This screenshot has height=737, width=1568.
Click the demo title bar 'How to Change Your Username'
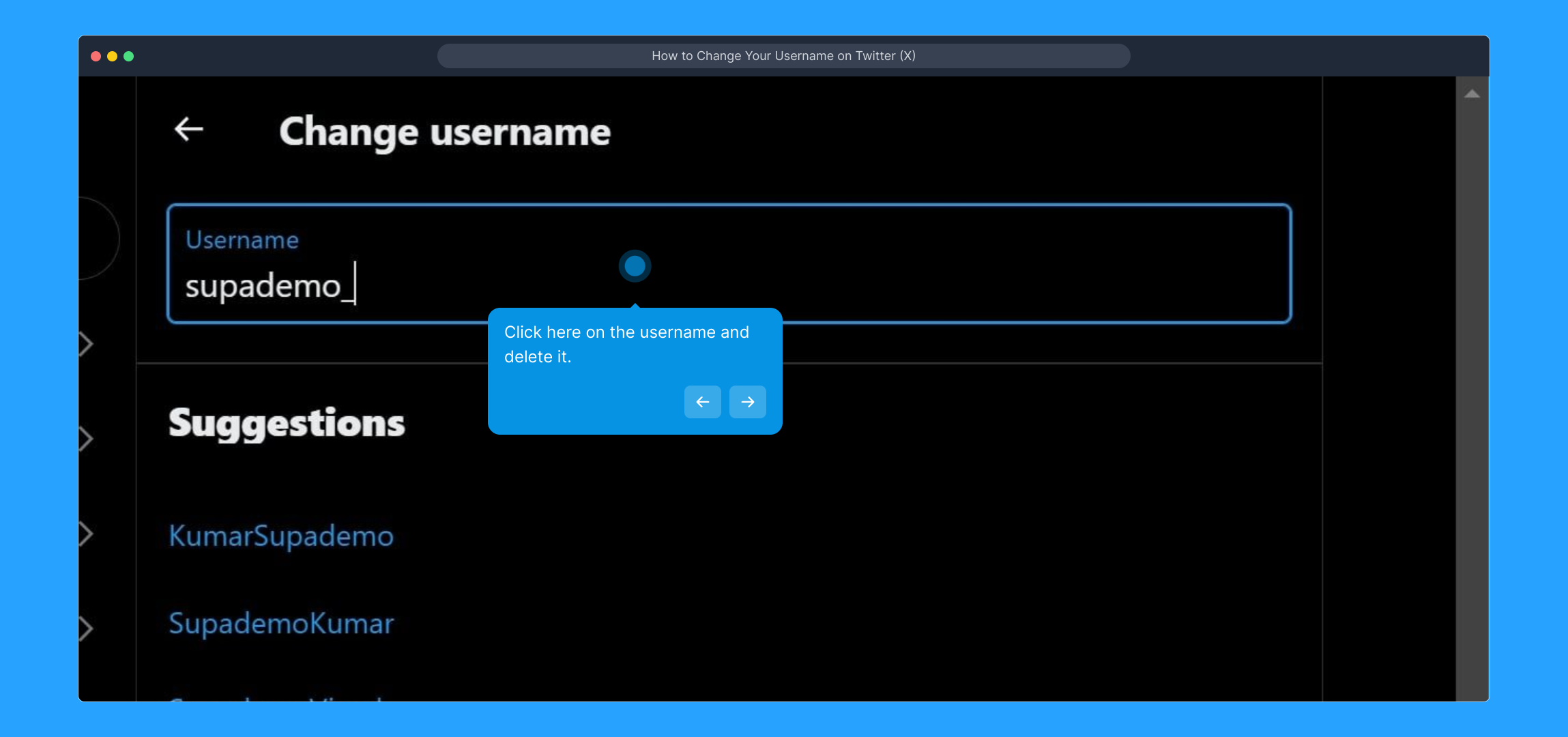(x=783, y=56)
